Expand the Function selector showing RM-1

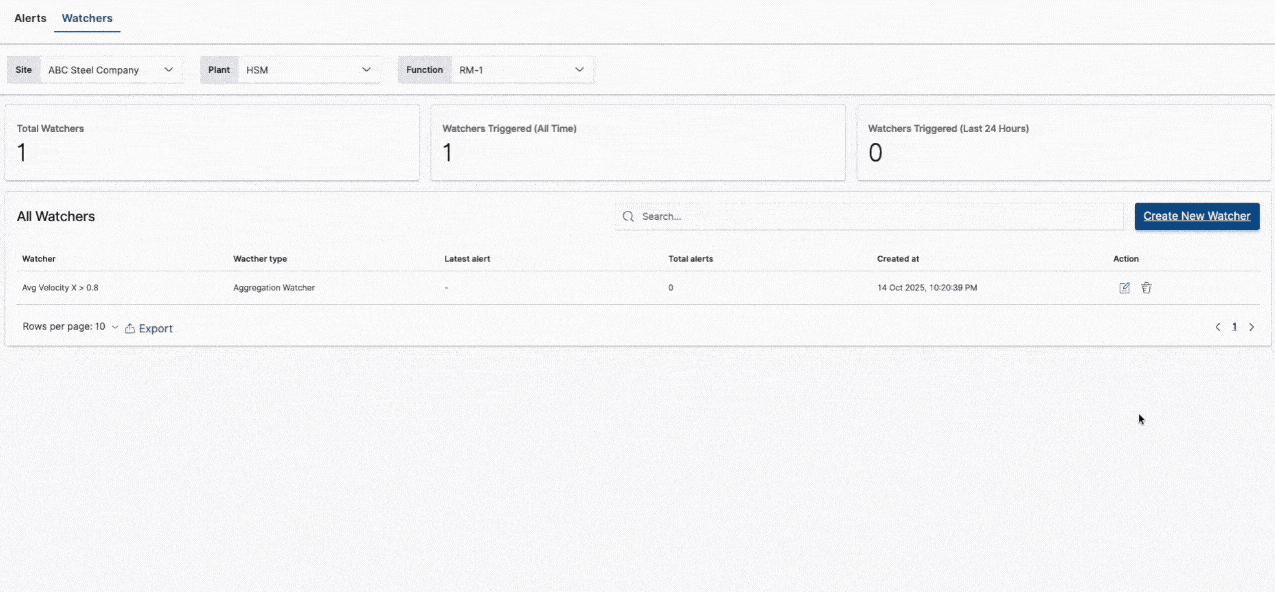coord(520,70)
